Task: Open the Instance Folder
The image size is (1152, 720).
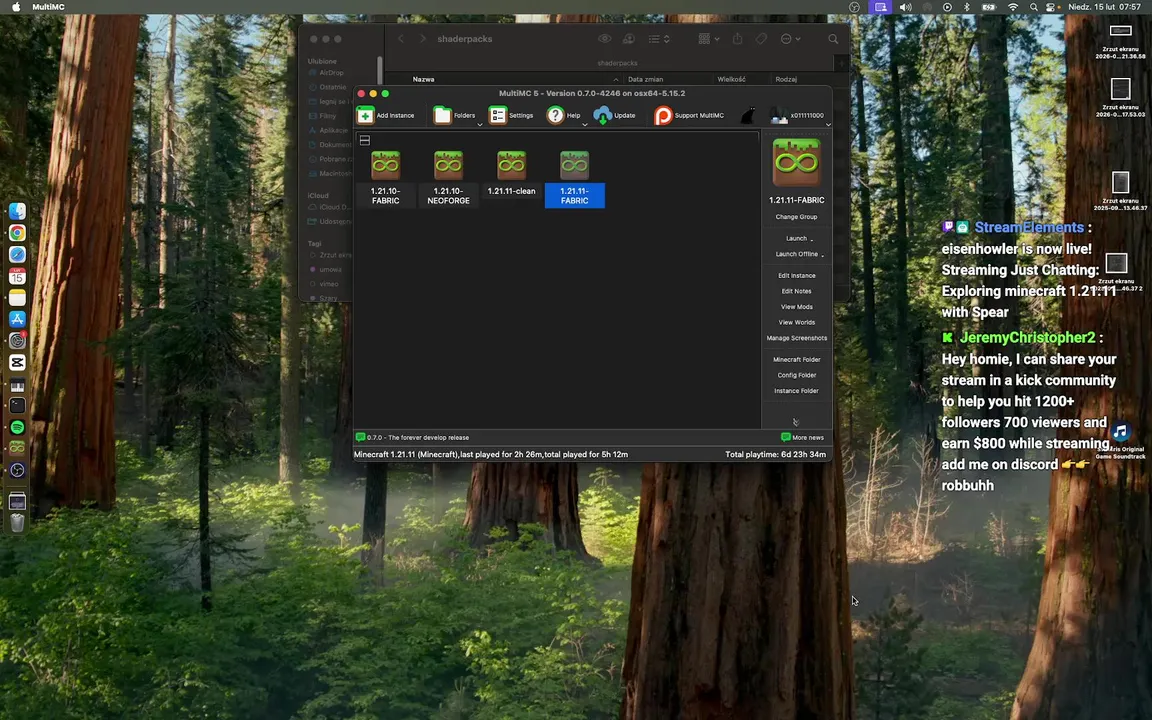Action: (x=796, y=391)
